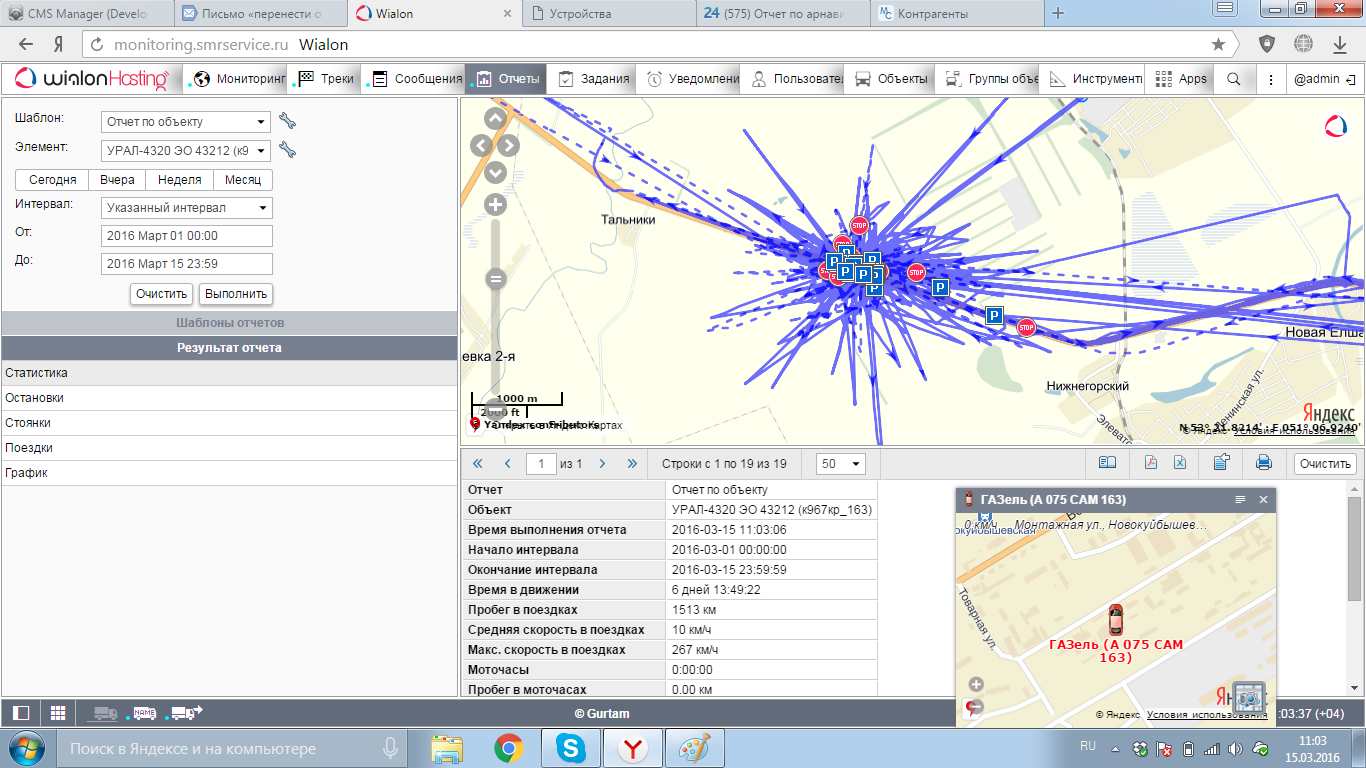
Task: Export the report to PDF
Action: [x=1150, y=463]
